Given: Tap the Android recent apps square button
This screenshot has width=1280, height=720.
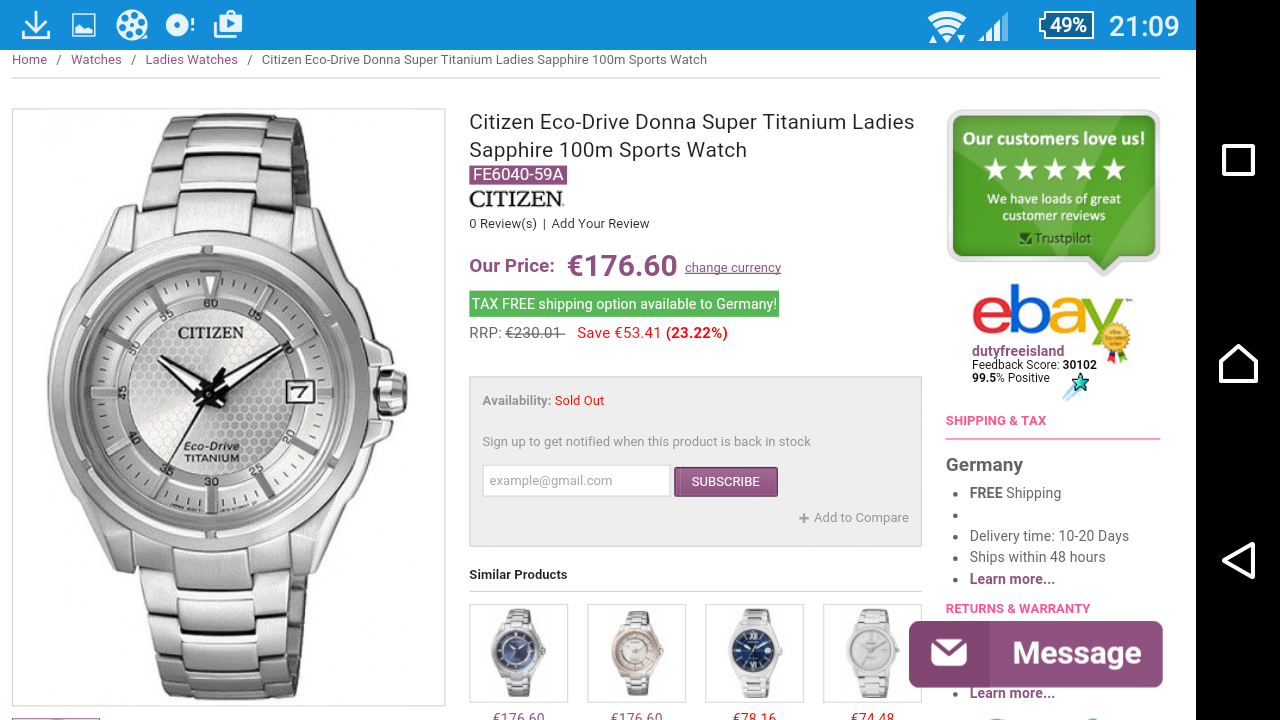Looking at the screenshot, I should point(1238,160).
